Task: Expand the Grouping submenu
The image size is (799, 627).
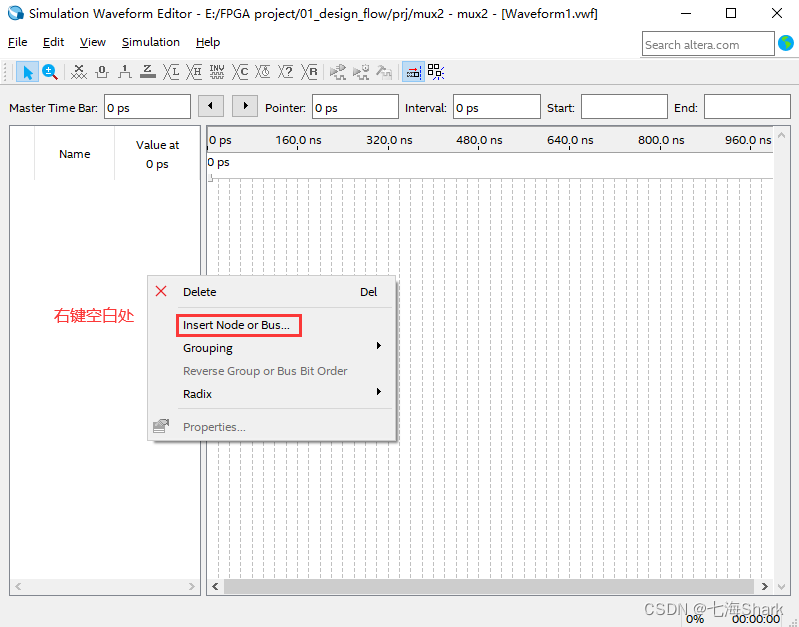Action: (x=272, y=348)
